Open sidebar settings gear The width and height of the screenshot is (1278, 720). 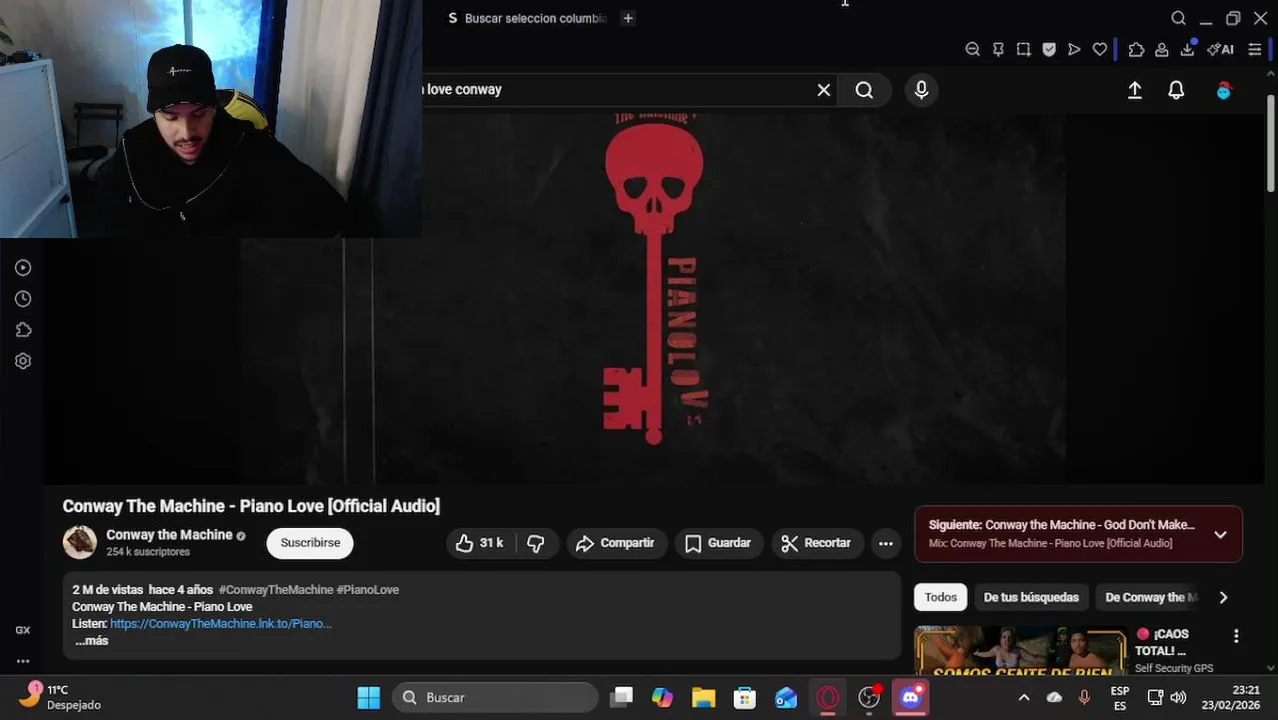click(x=23, y=361)
